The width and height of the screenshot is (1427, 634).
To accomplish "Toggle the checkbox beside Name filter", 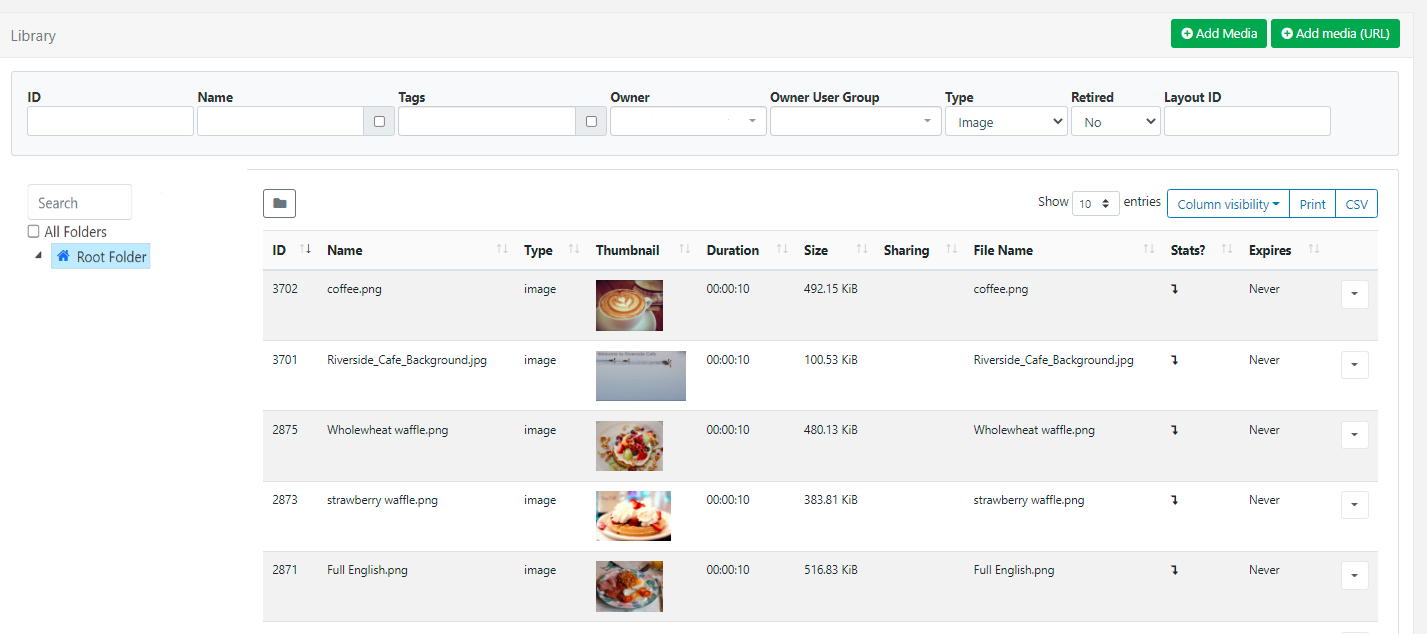I will [x=379, y=122].
